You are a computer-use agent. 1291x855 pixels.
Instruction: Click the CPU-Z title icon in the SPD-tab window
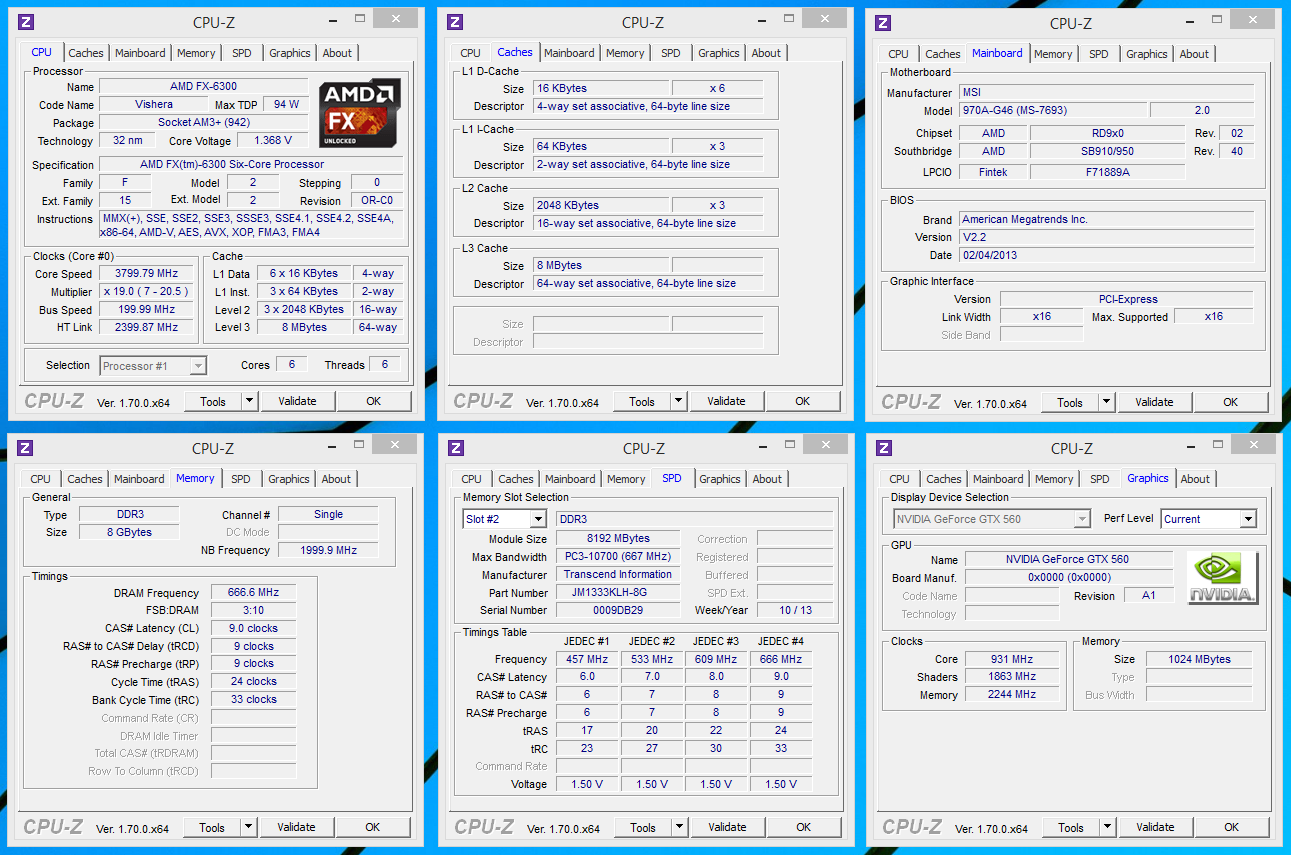[456, 448]
